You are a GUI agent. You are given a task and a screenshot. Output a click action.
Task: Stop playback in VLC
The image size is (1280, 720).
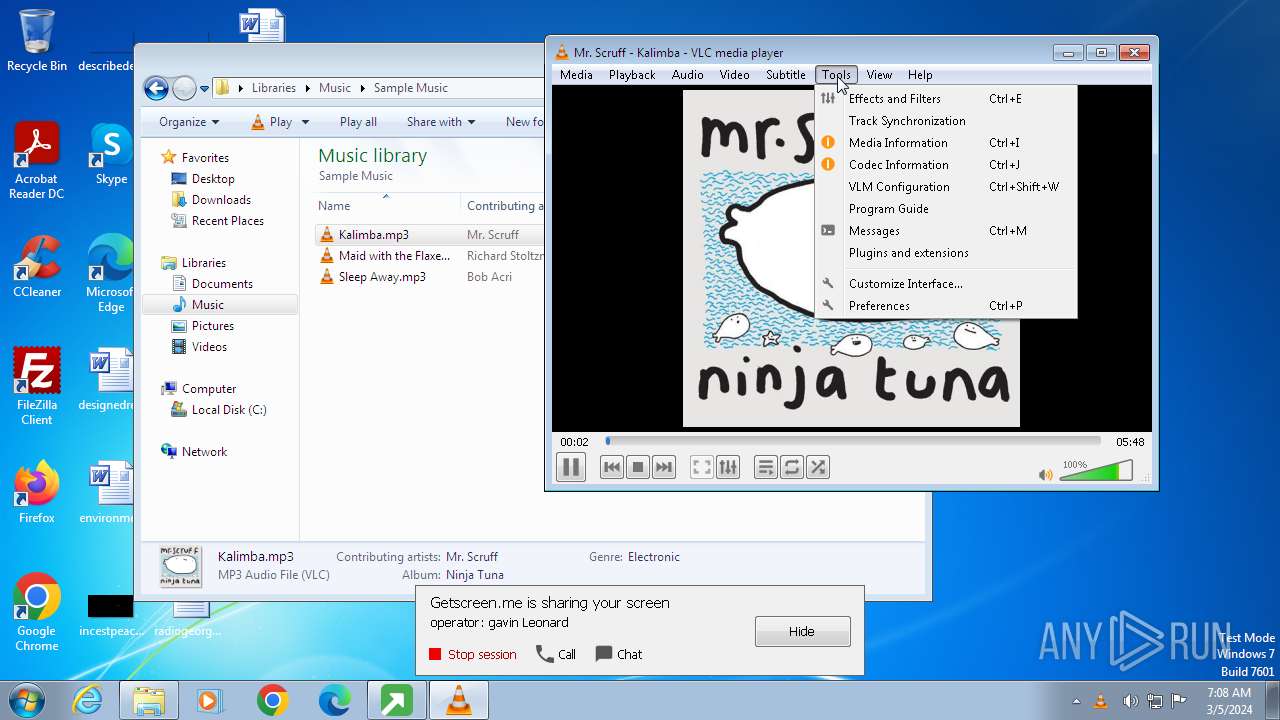638,467
